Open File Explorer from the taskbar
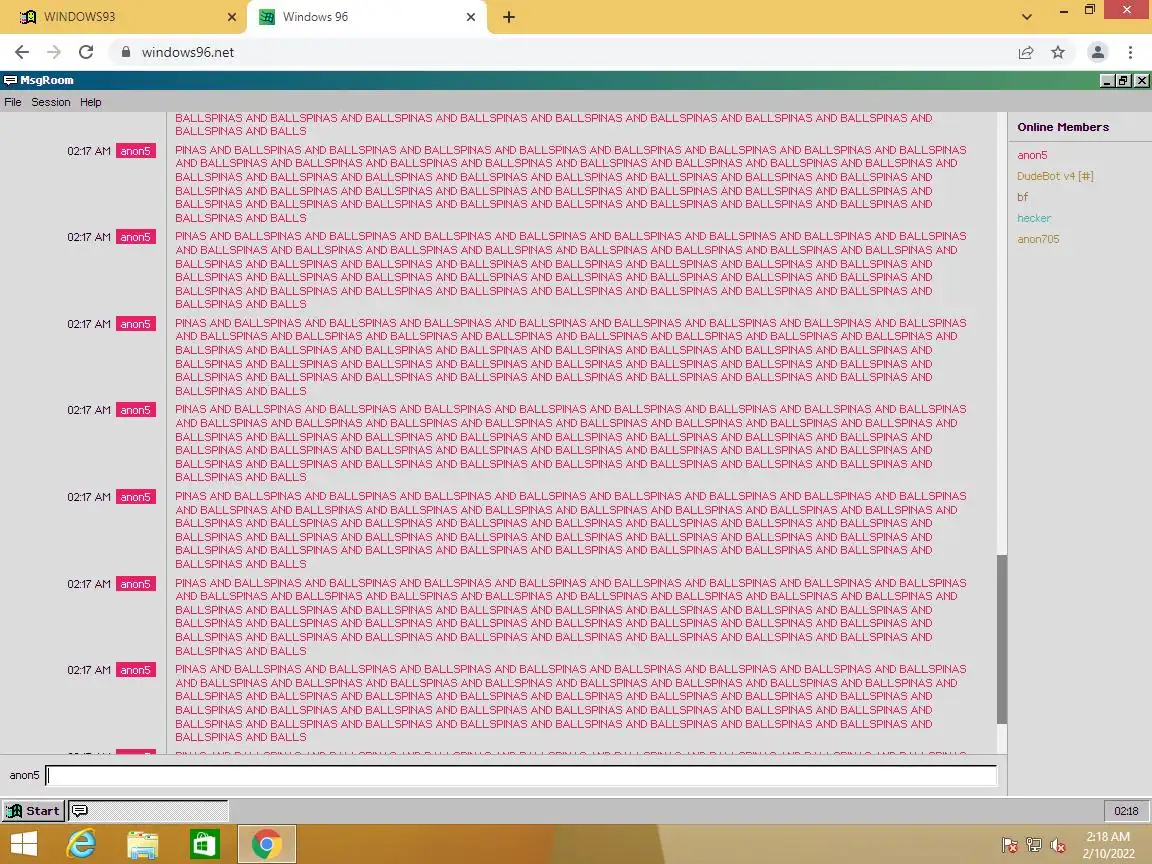 (143, 844)
